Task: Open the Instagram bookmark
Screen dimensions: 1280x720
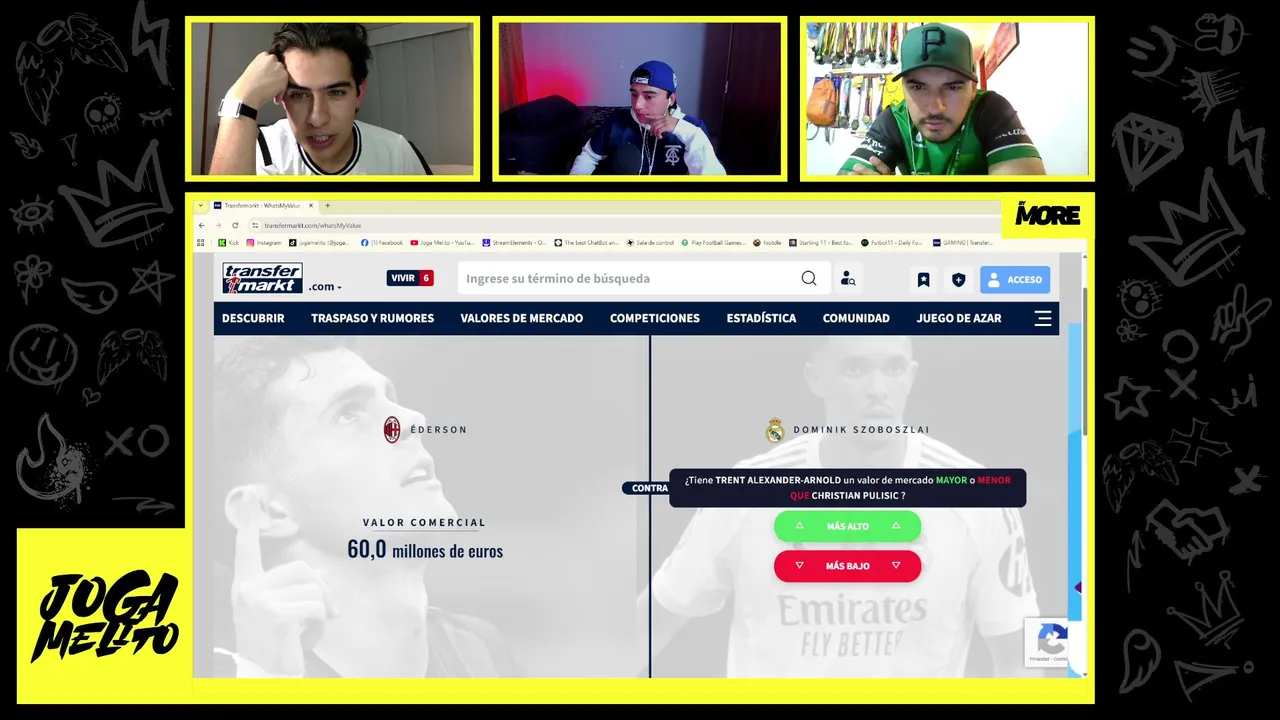Action: coord(265,242)
